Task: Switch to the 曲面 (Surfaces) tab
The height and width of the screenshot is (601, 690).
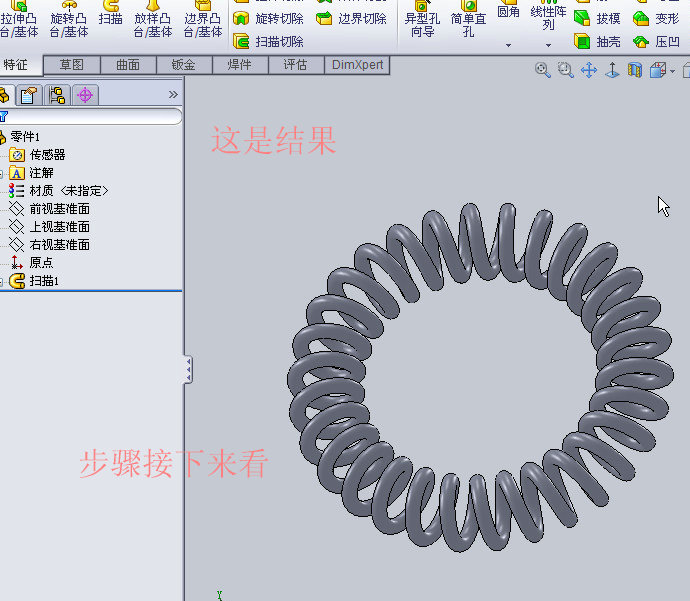Action: (128, 65)
